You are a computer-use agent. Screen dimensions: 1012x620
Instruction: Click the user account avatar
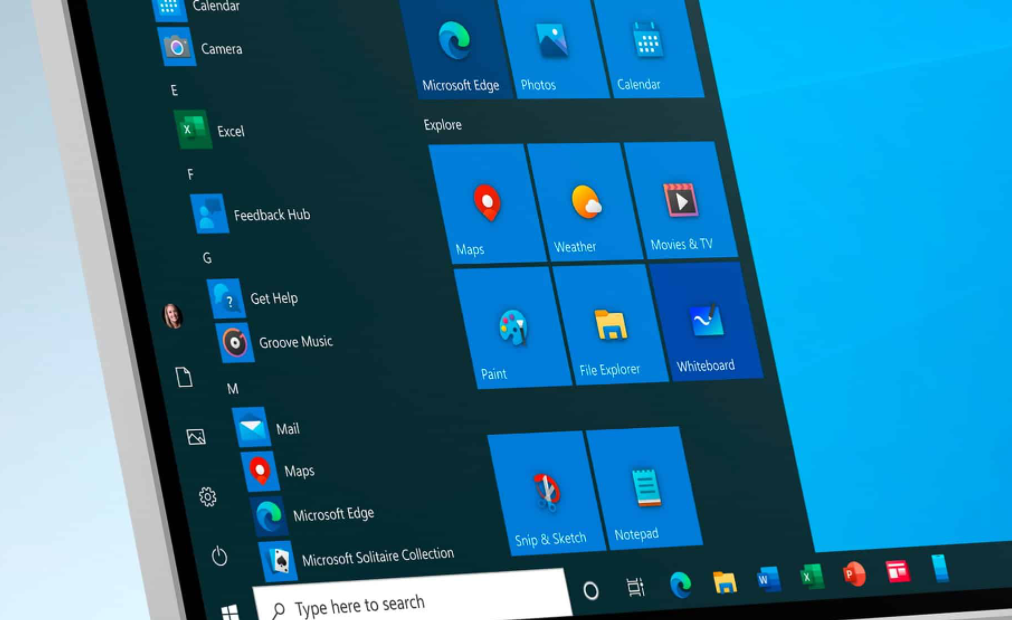(x=172, y=316)
